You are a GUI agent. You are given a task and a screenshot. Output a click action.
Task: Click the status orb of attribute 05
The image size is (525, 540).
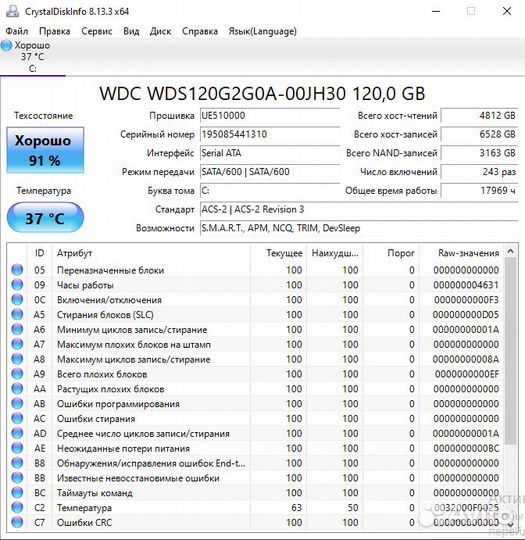tap(17, 270)
